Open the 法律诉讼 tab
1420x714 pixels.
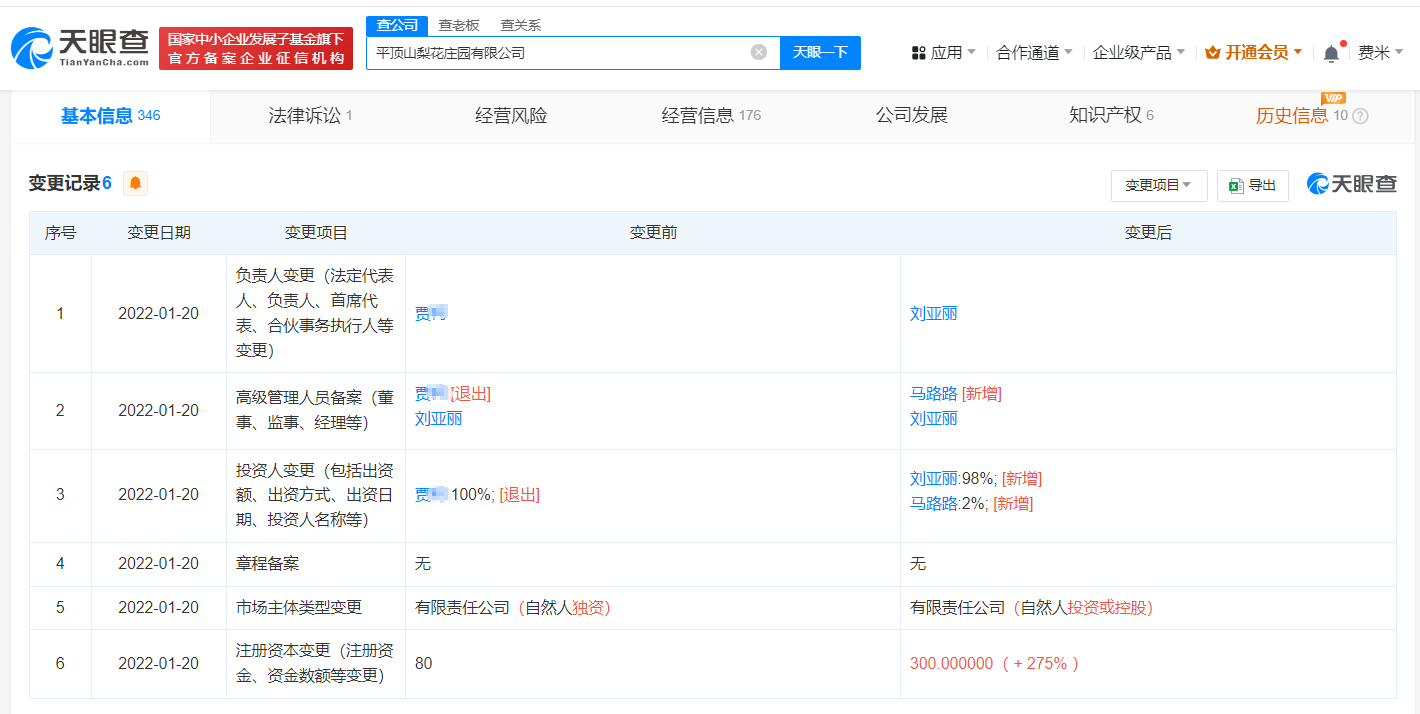(303, 115)
